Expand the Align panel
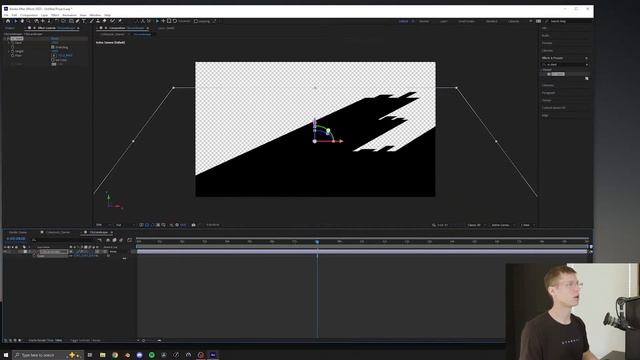640x360 pixels. pos(545,116)
